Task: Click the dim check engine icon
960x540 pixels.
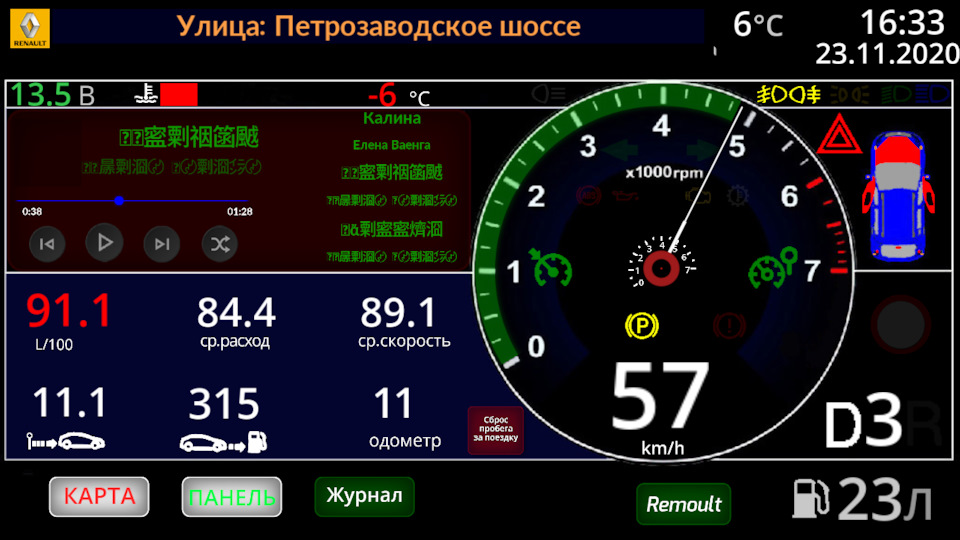Action: coord(698,196)
